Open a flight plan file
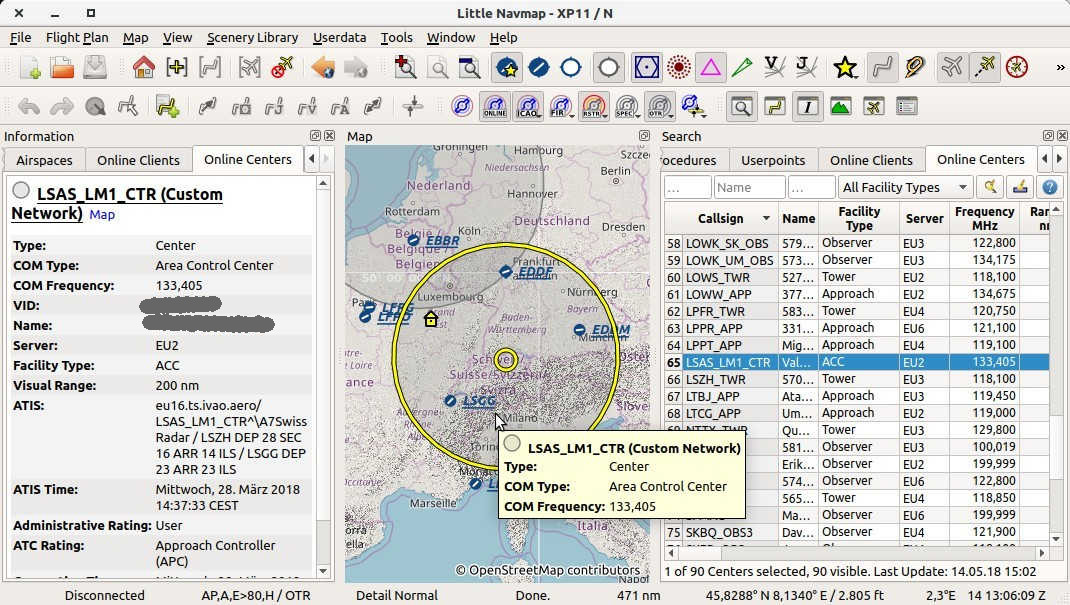This screenshot has height=605, width=1070. (x=62, y=68)
